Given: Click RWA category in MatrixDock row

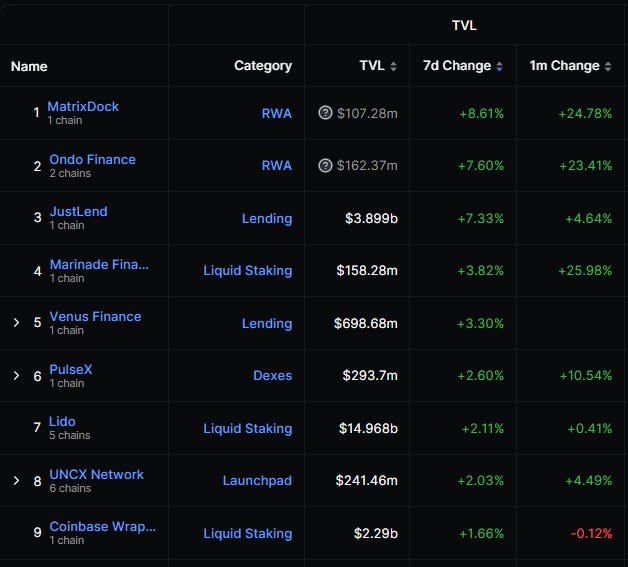Looking at the screenshot, I should coord(277,113).
